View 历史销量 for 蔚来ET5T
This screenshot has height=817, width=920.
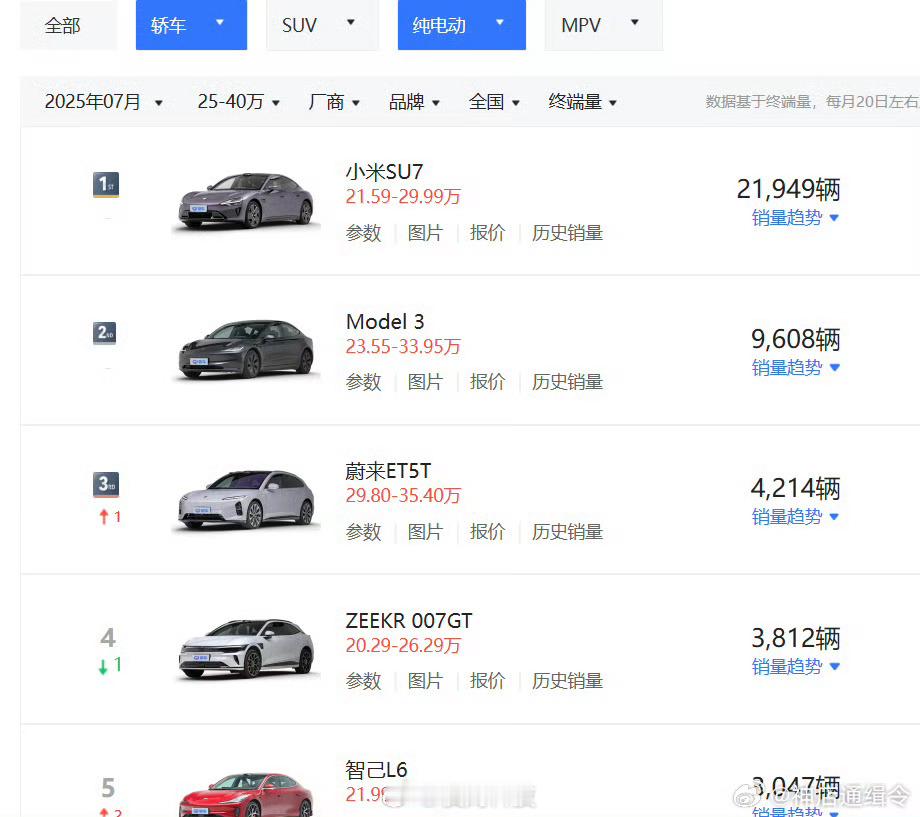(x=567, y=532)
